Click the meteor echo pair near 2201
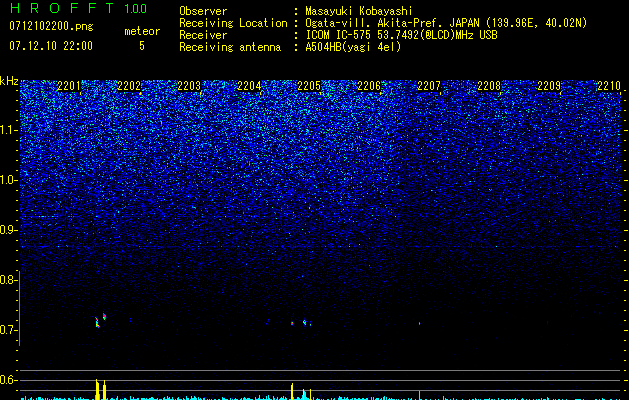Viewport: 629px width, 400px height. point(100,320)
